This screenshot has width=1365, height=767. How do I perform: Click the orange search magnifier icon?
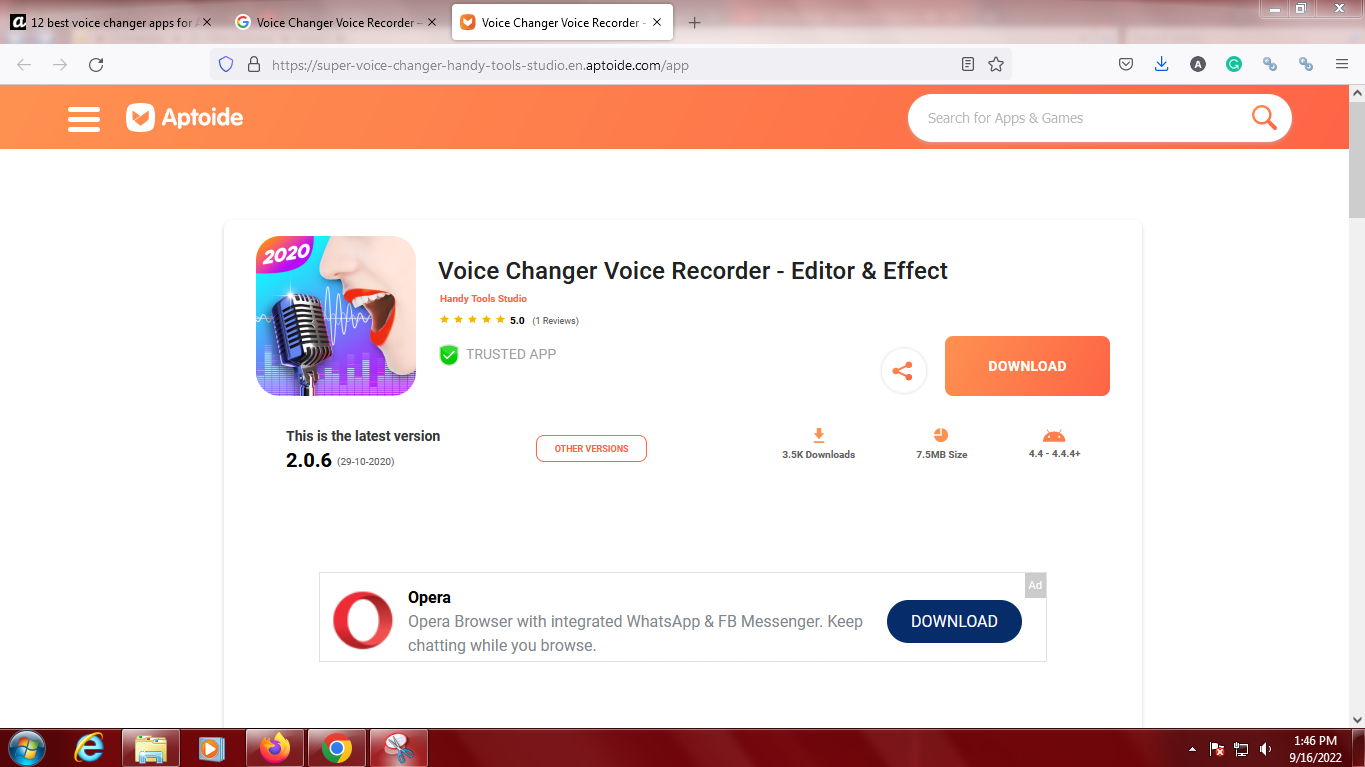(x=1264, y=117)
